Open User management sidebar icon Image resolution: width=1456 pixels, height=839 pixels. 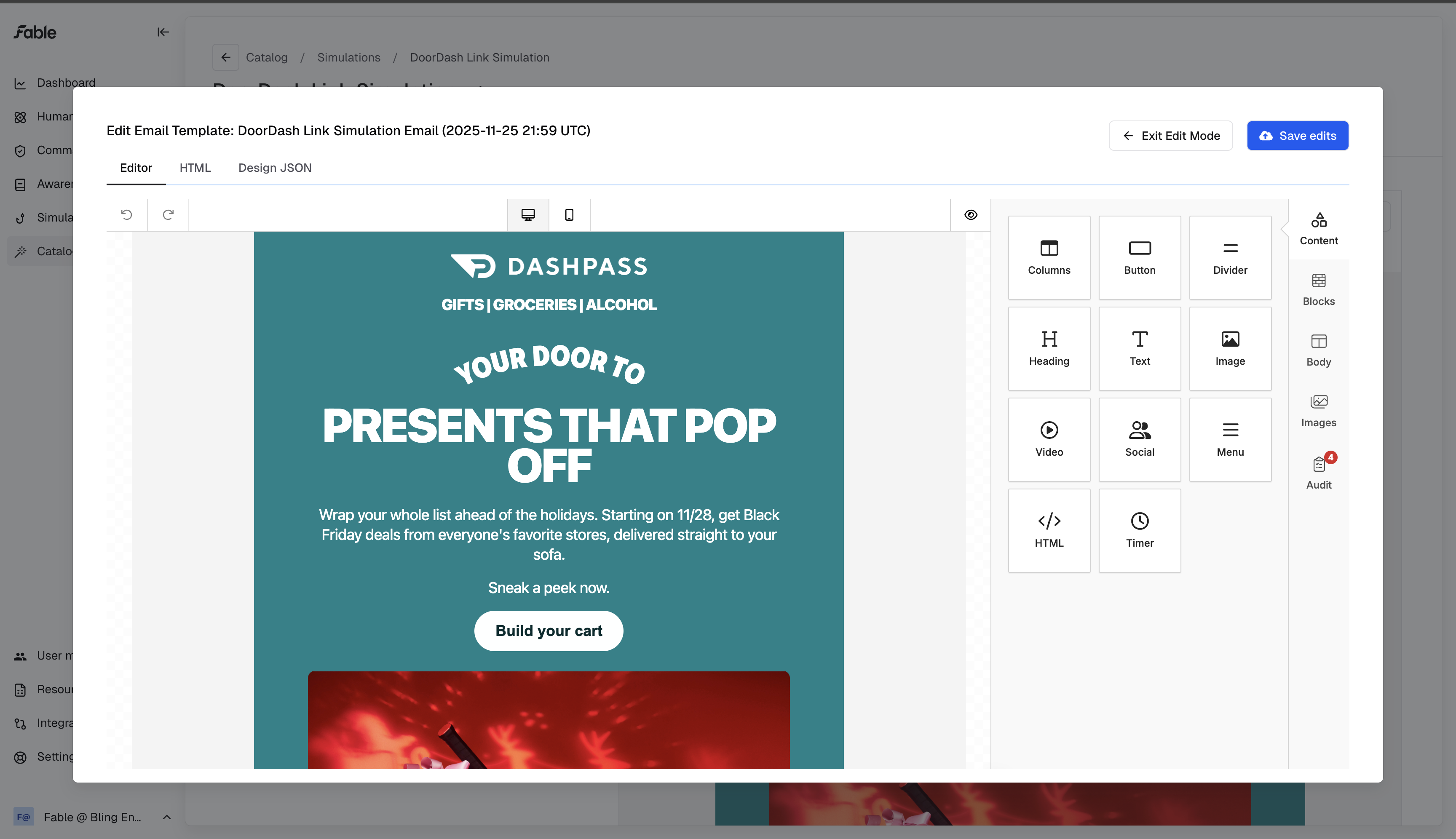pos(20,656)
